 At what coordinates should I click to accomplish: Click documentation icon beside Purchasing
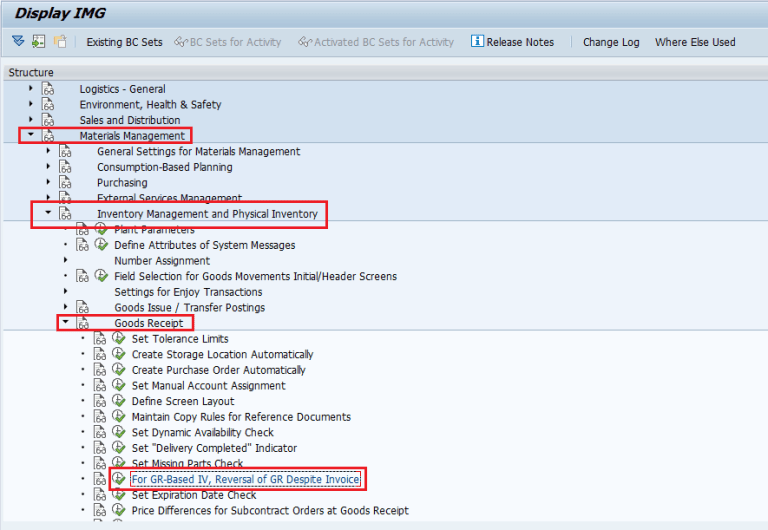(66, 182)
